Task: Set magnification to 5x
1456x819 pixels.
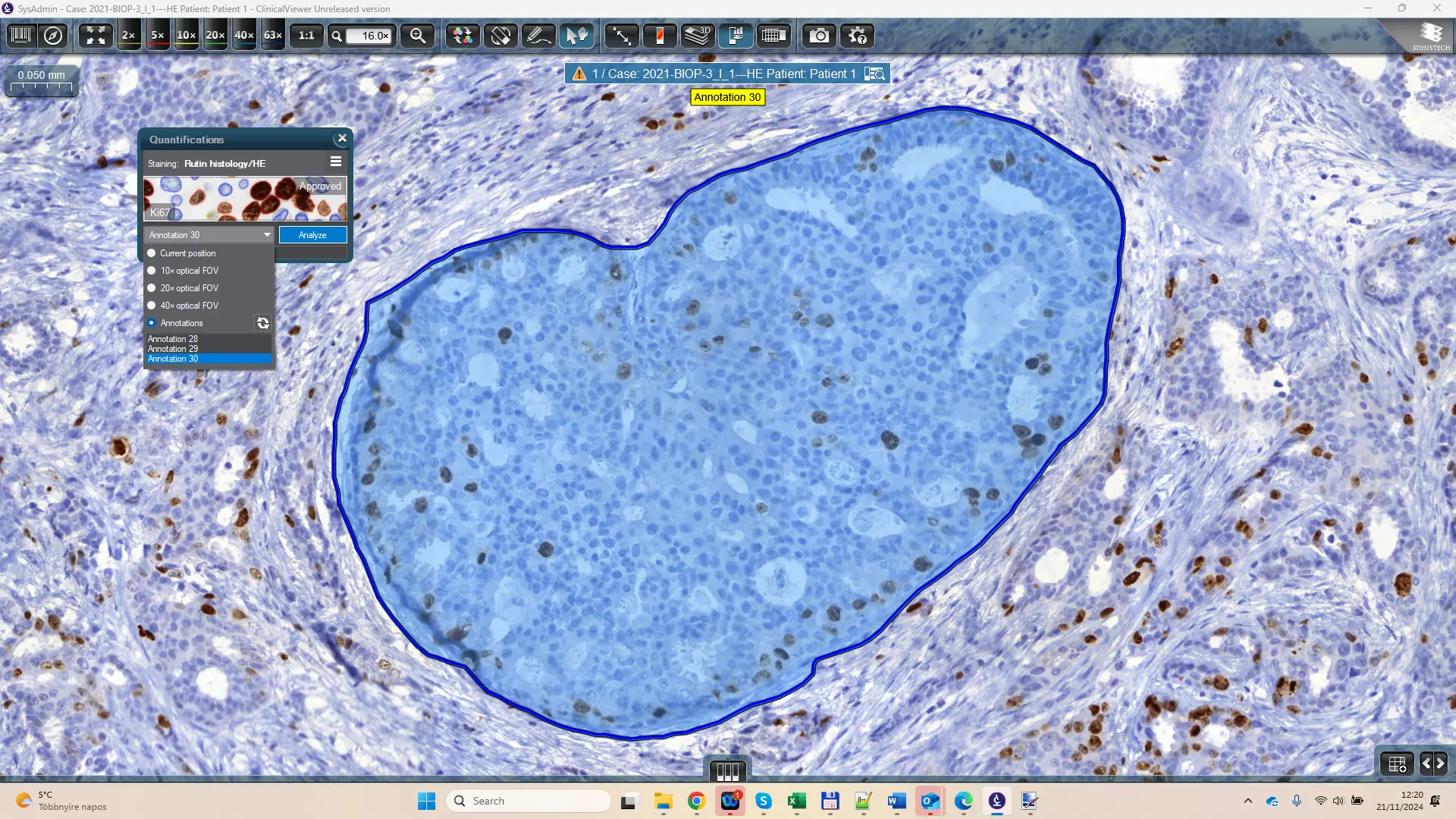Action: tap(157, 36)
